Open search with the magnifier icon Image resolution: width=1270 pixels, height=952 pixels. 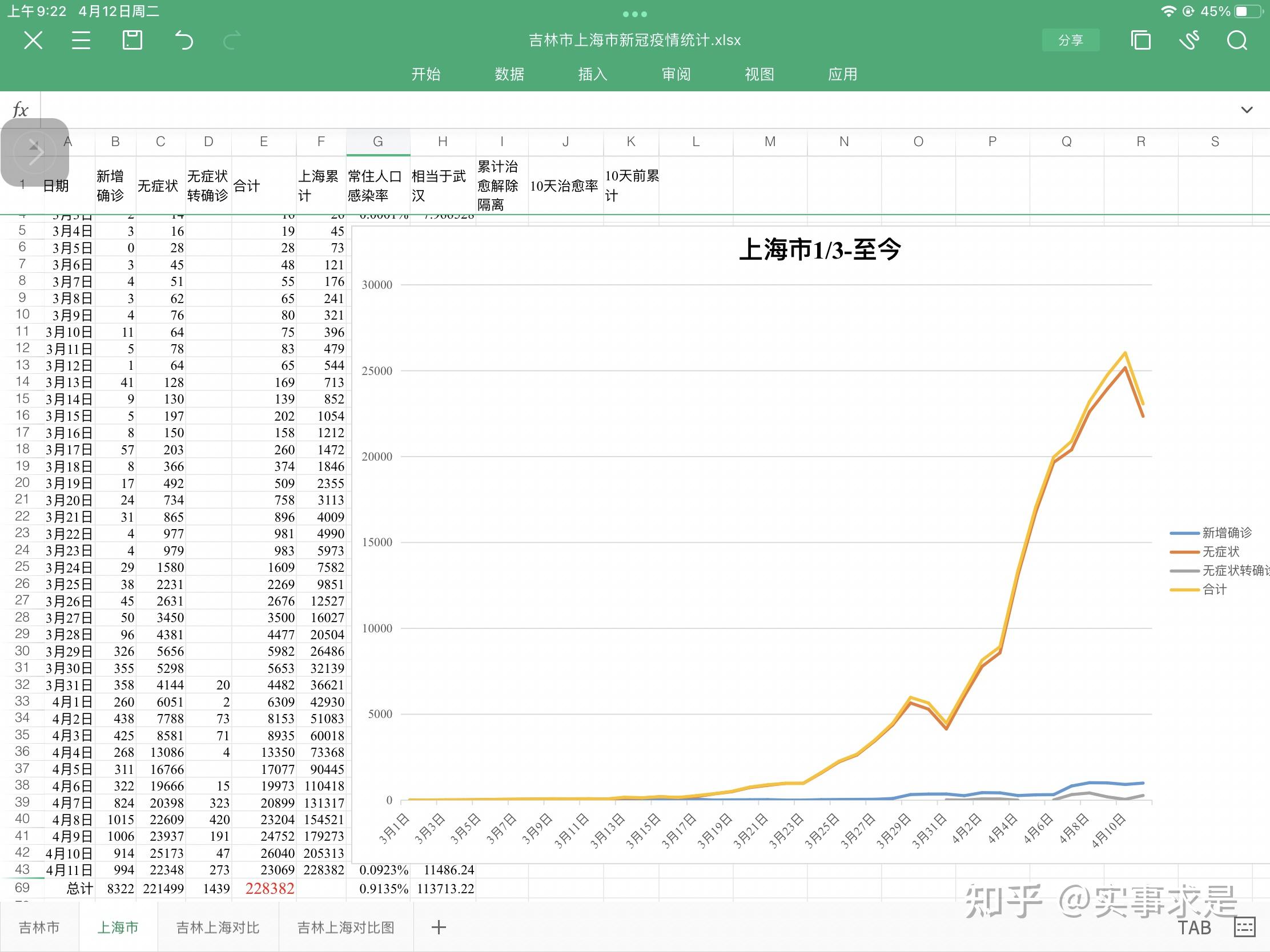[1237, 40]
